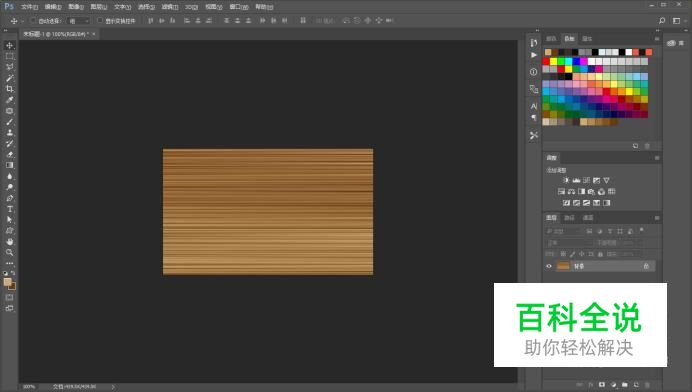The width and height of the screenshot is (692, 392).
Task: Open the Filter menu
Action: pos(169,7)
